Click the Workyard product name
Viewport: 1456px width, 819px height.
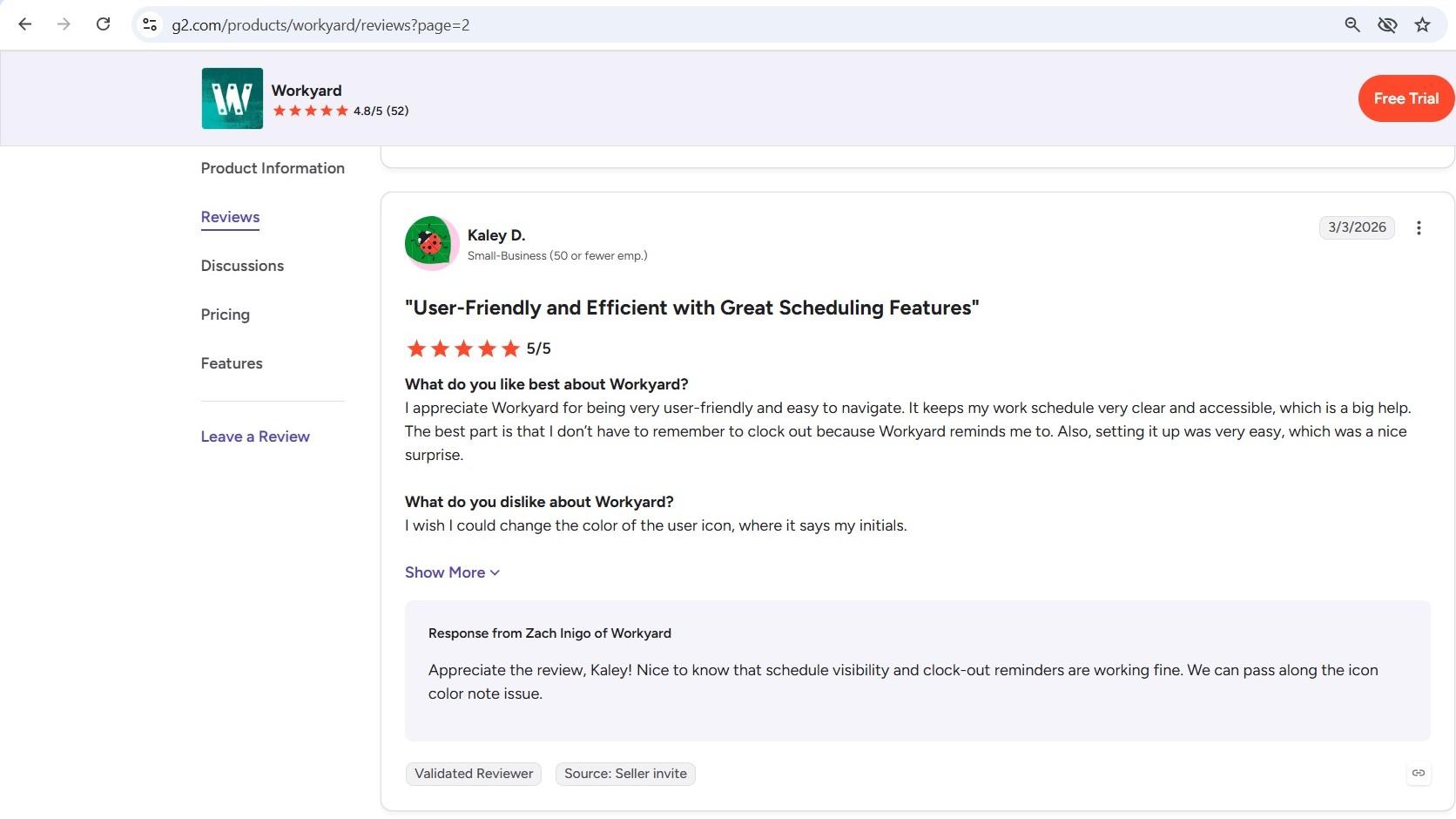[307, 91]
